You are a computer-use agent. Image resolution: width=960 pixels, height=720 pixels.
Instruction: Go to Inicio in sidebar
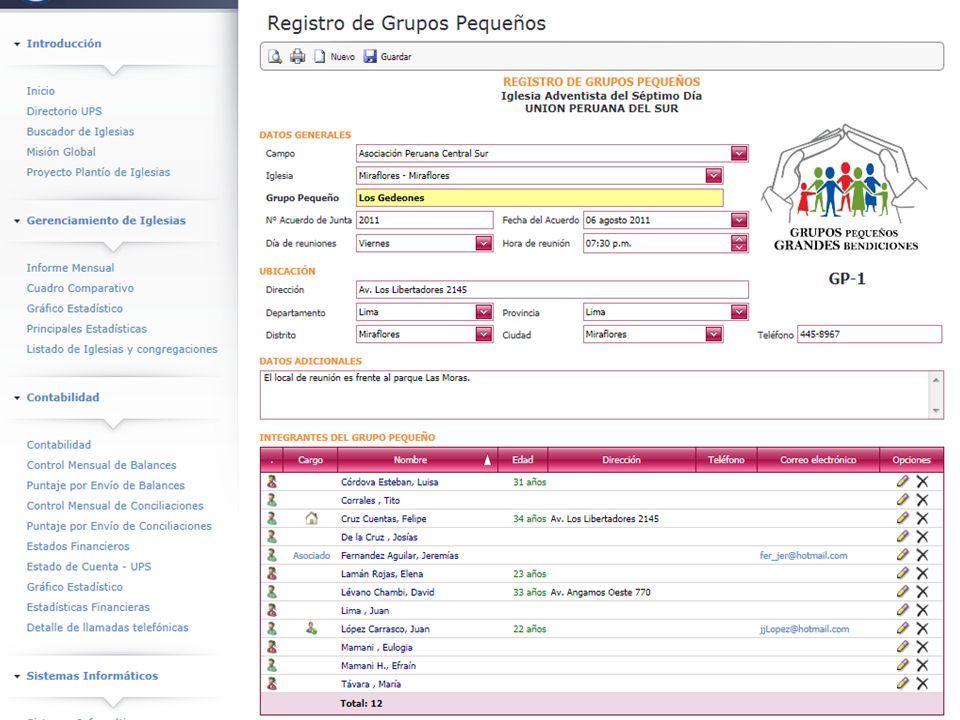(x=40, y=91)
